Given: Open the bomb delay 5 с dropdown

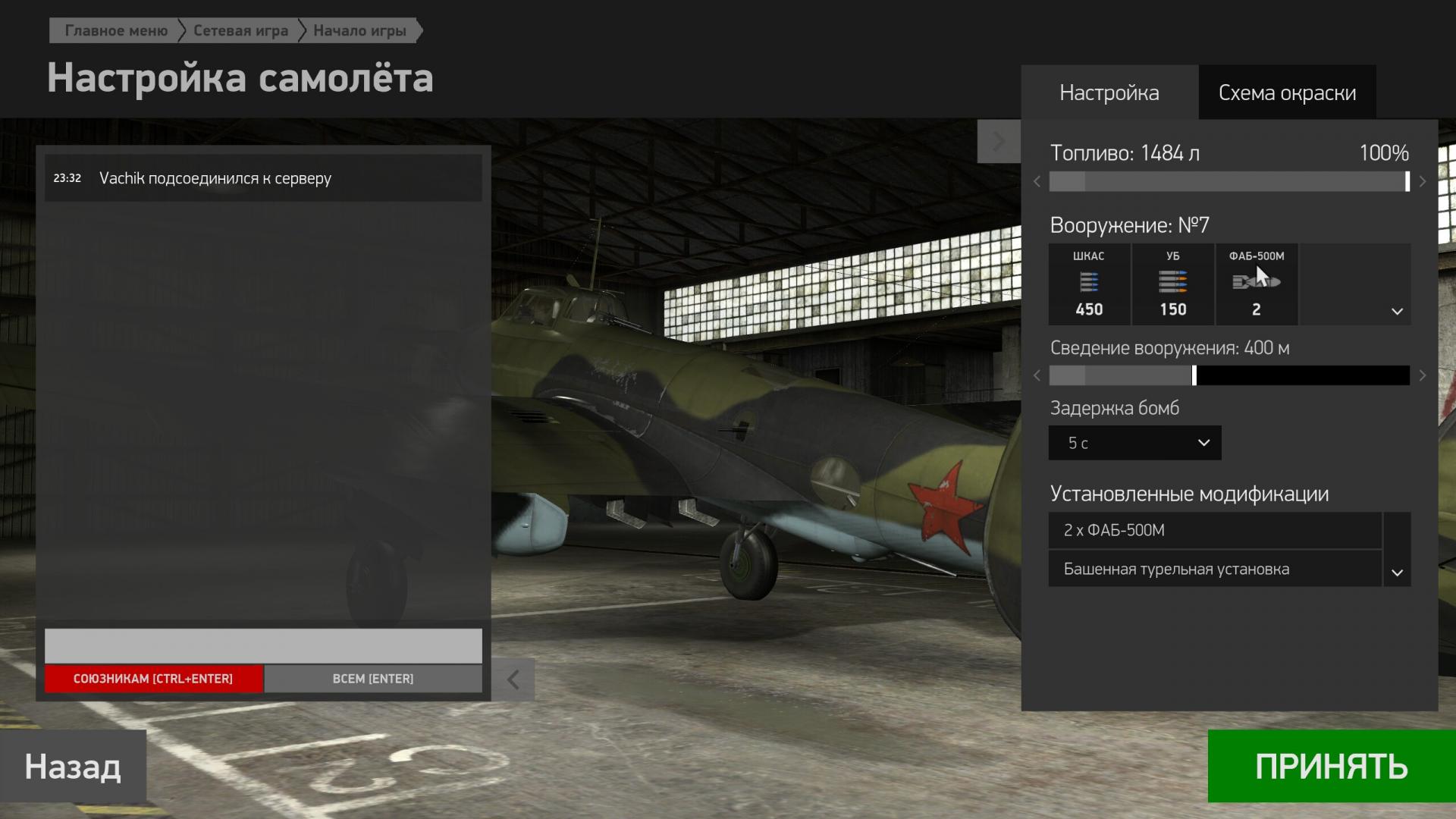Looking at the screenshot, I should [x=1134, y=443].
